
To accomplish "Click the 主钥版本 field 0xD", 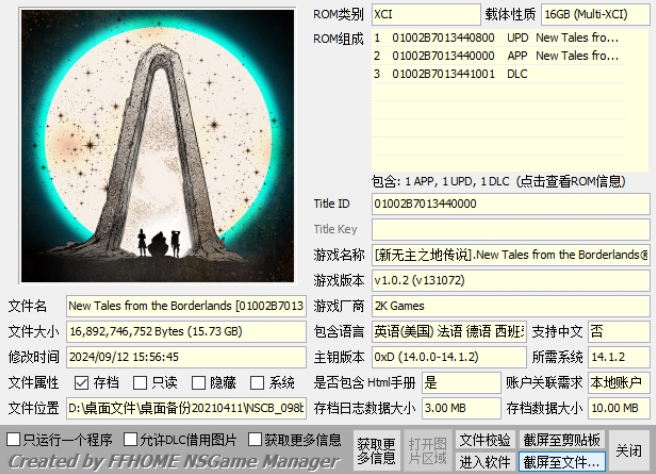I will coord(449,357).
